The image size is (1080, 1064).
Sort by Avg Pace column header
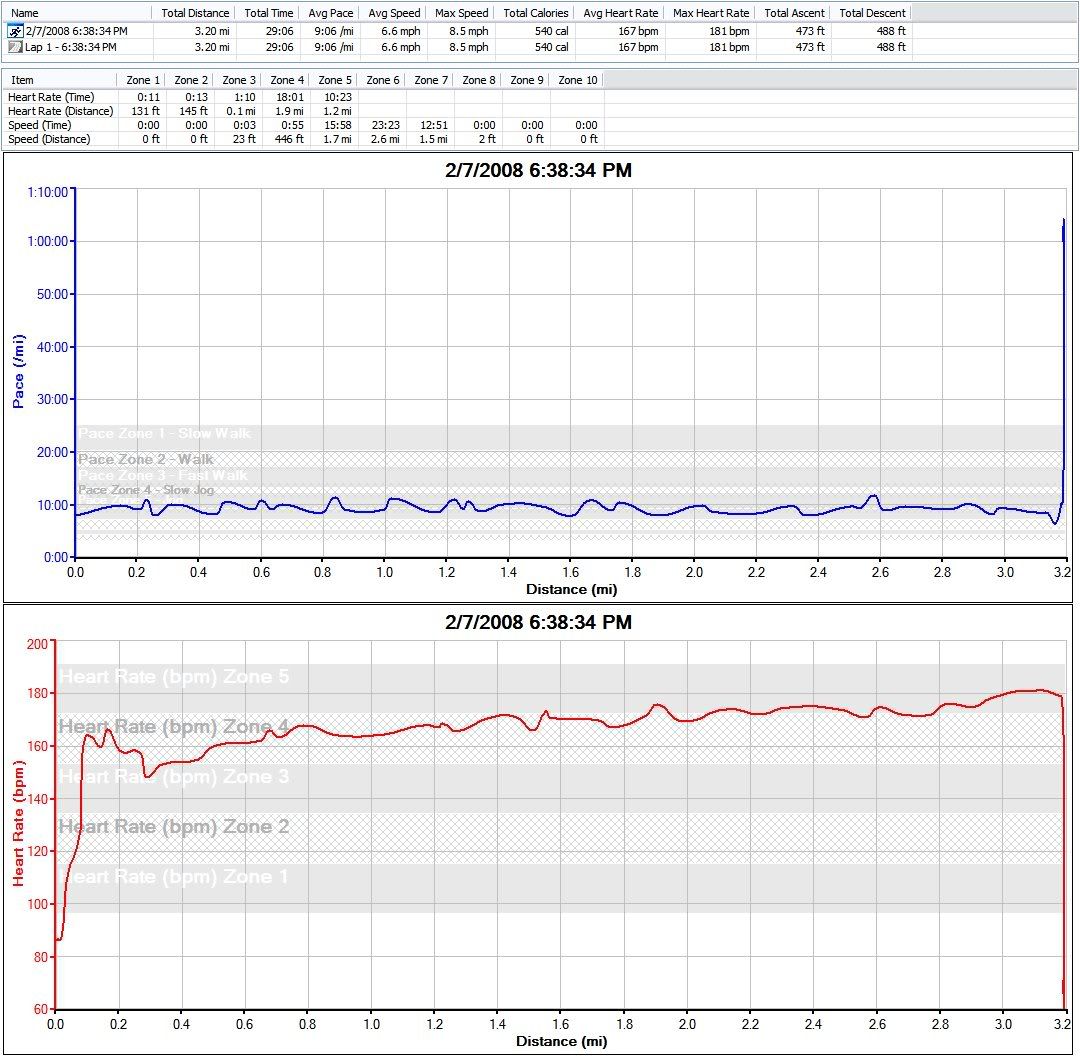[331, 13]
